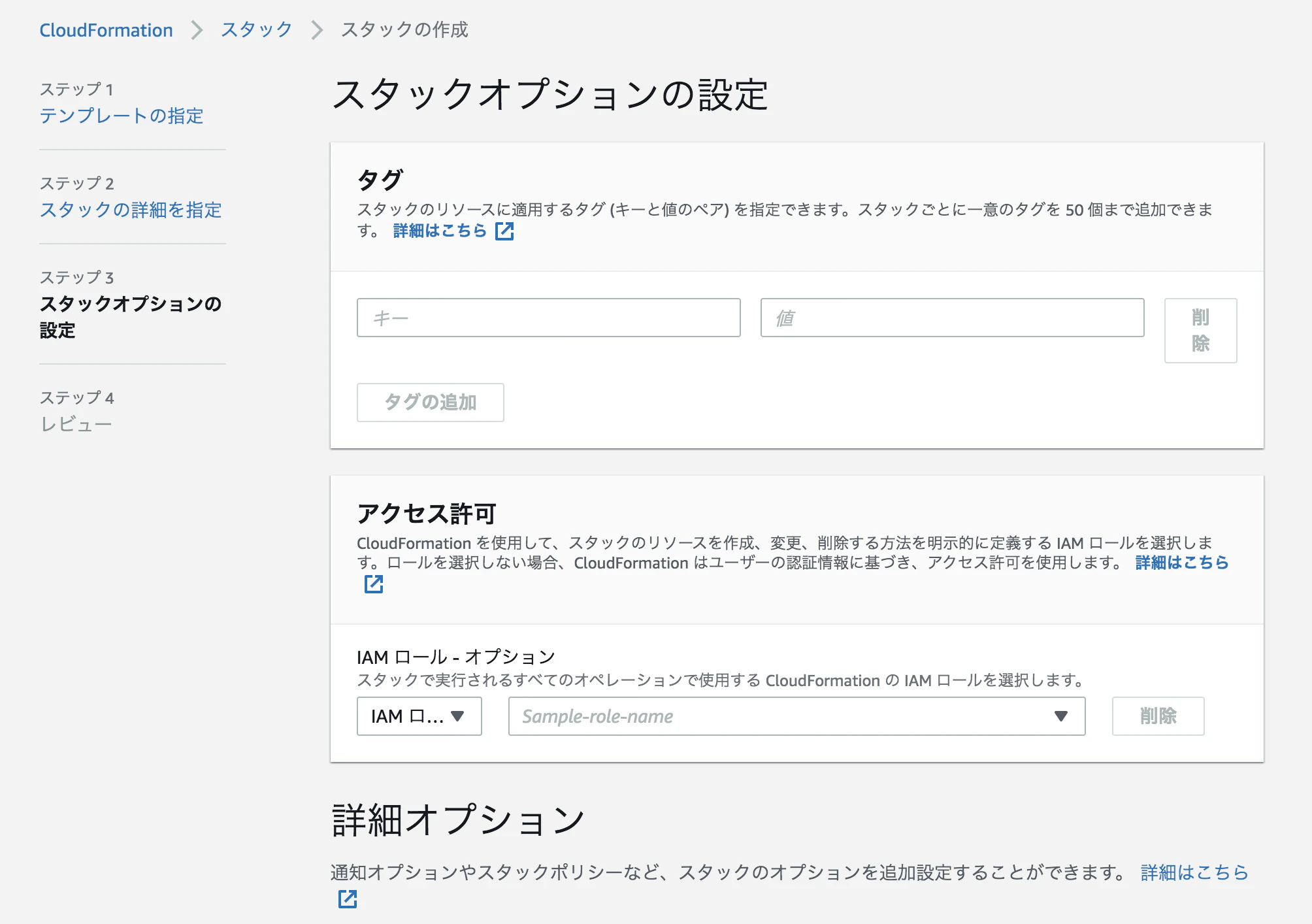
Task: Click the スタックの作成 breadcrumb text
Action: [404, 30]
